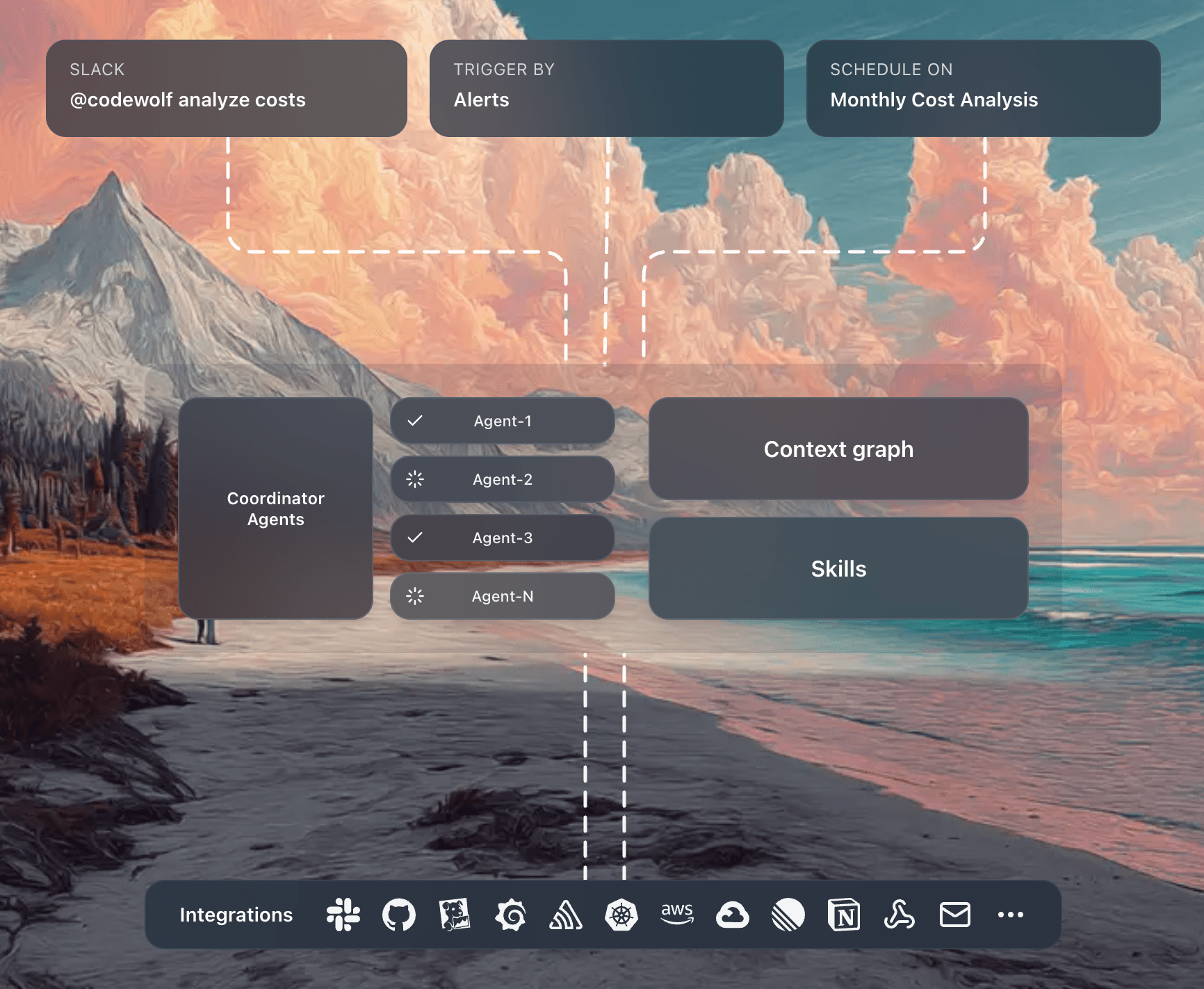
Task: Toggle Agent-1's completed checkmark
Action: [x=416, y=420]
